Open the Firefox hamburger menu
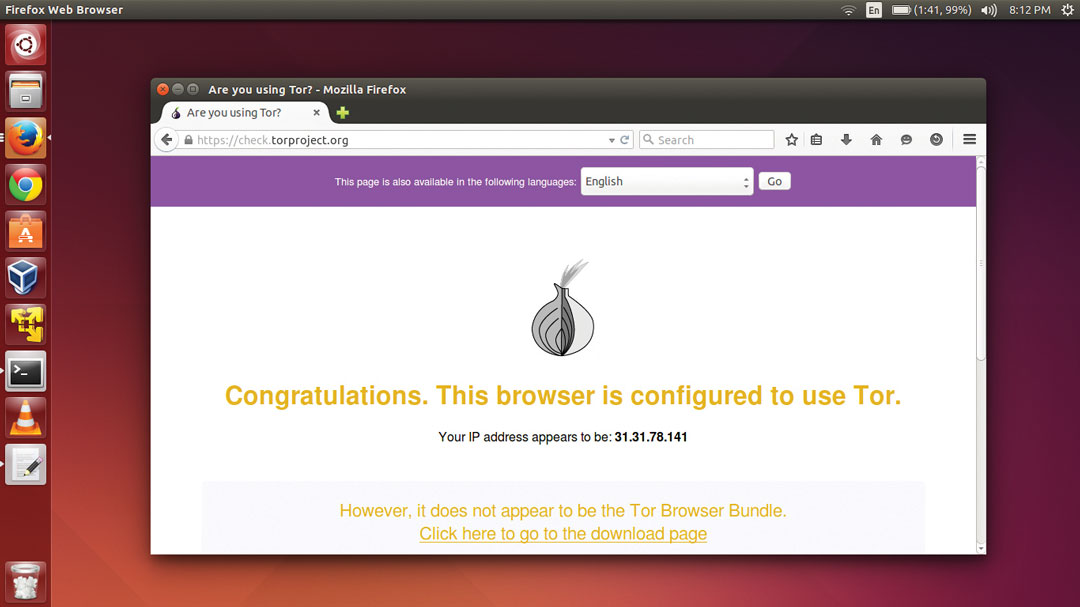 pyautogui.click(x=969, y=140)
